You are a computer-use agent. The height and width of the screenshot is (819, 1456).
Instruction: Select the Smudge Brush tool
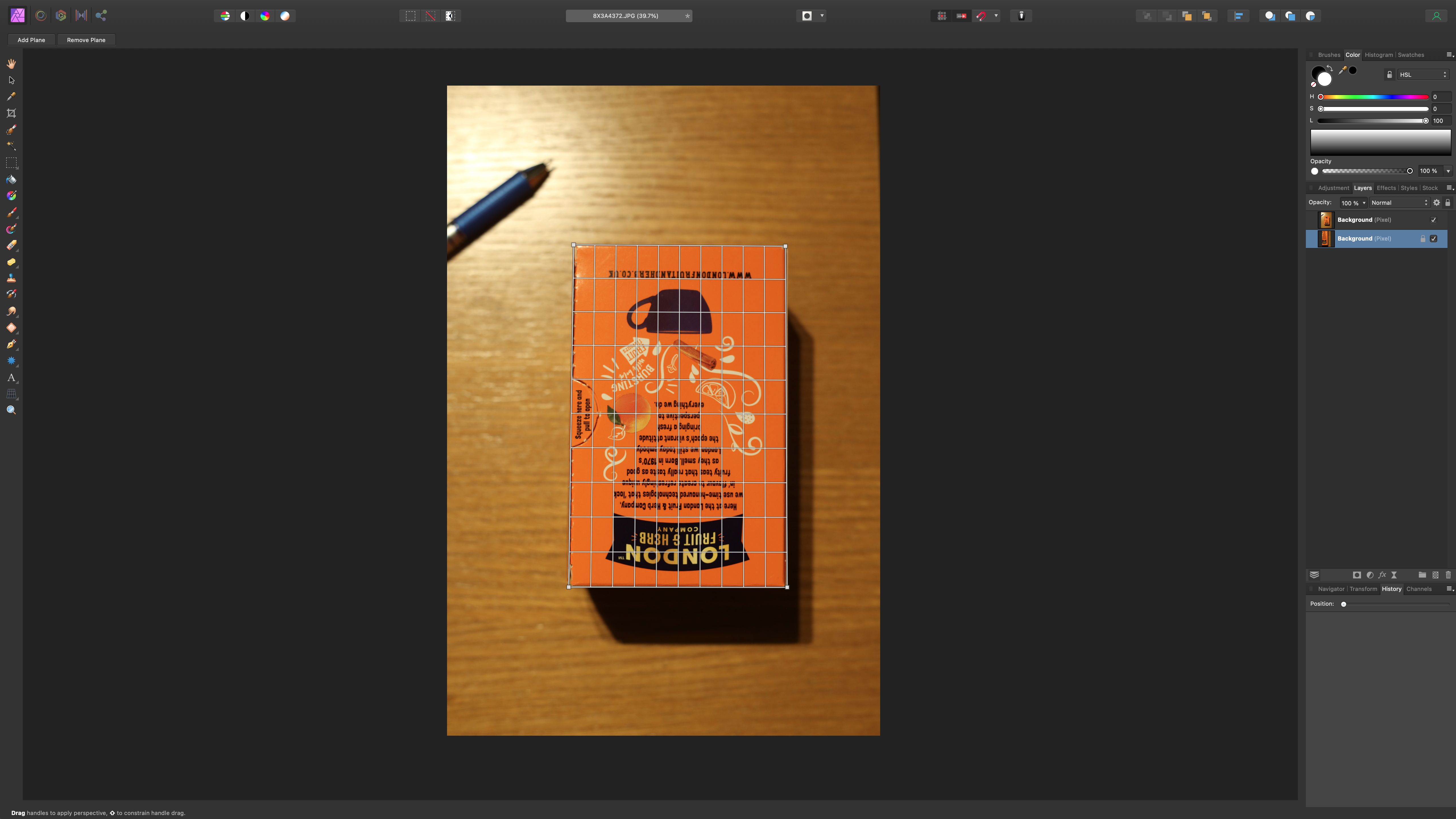pyautogui.click(x=11, y=311)
